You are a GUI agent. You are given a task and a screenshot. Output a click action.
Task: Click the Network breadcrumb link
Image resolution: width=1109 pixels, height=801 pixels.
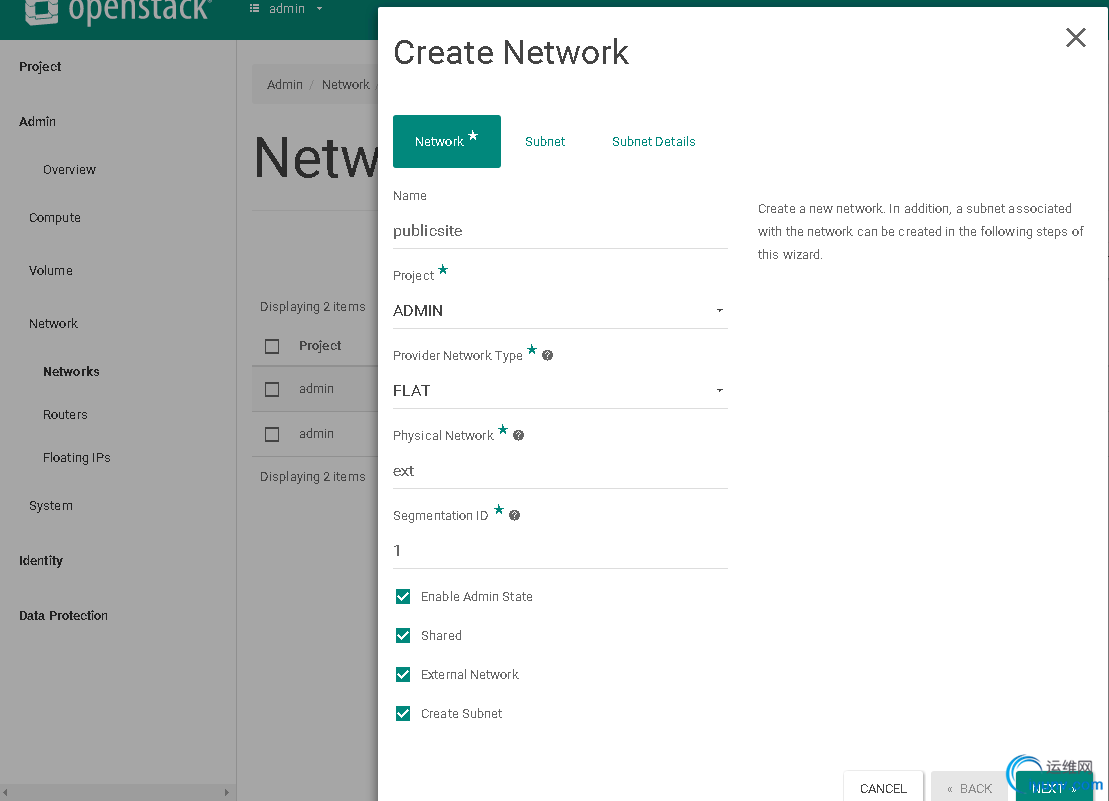point(345,85)
